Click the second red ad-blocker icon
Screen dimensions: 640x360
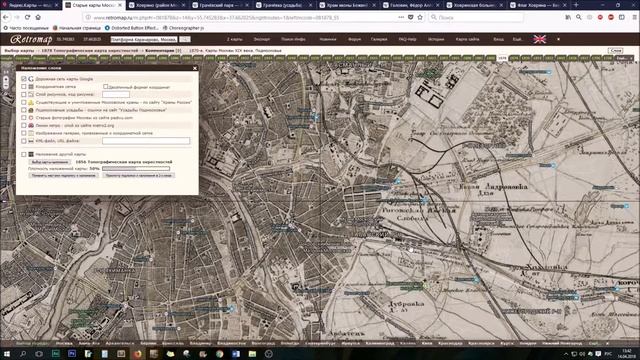[x=611, y=17]
